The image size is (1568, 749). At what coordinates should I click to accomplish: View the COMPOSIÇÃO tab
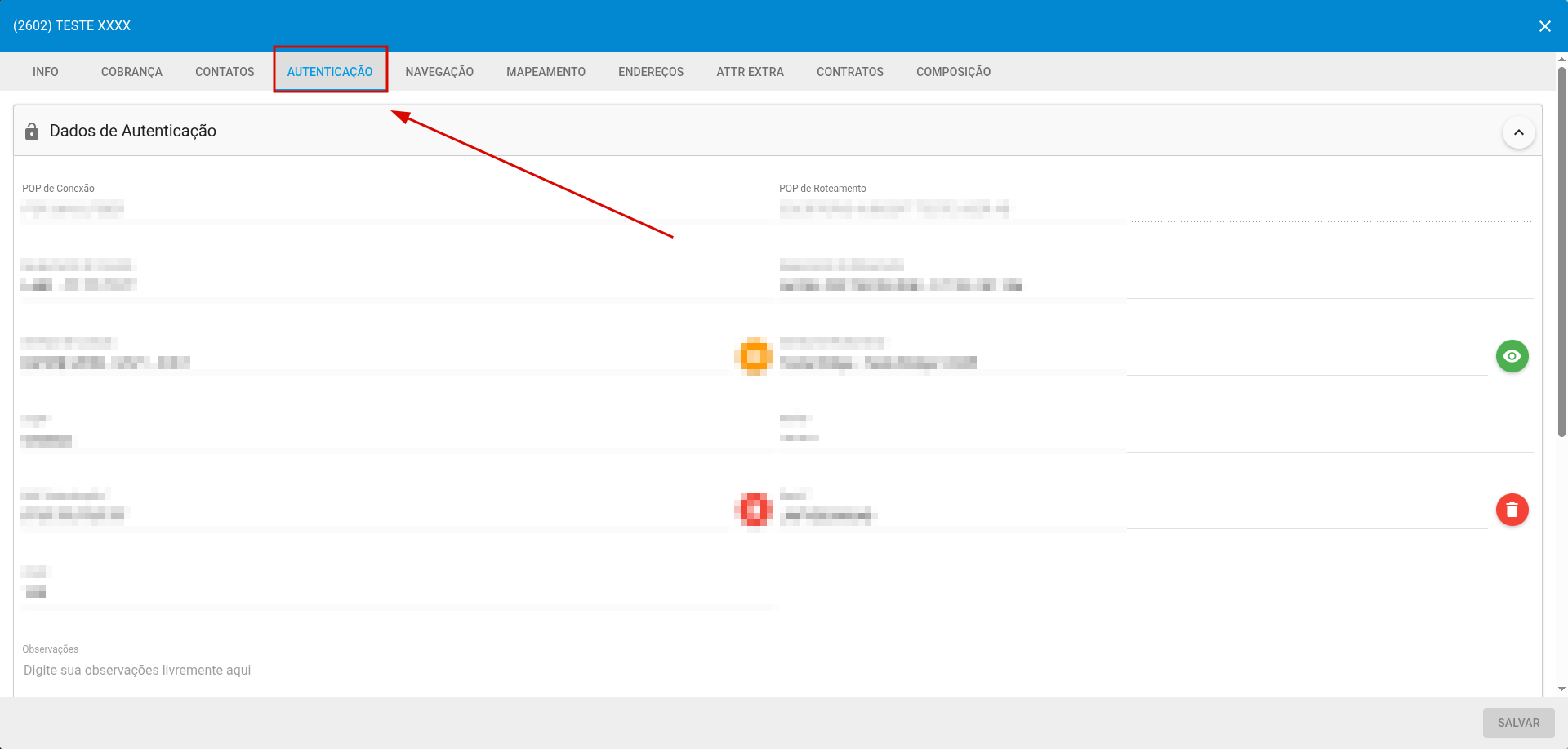click(x=953, y=72)
